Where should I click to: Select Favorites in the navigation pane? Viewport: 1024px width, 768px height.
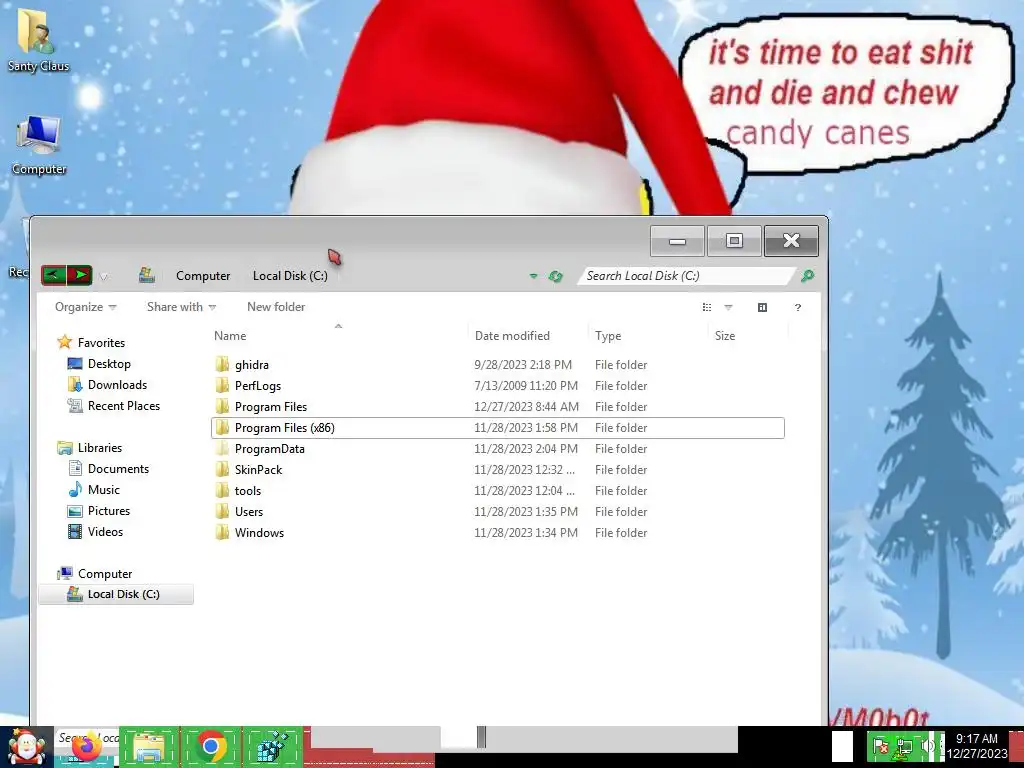click(101, 342)
